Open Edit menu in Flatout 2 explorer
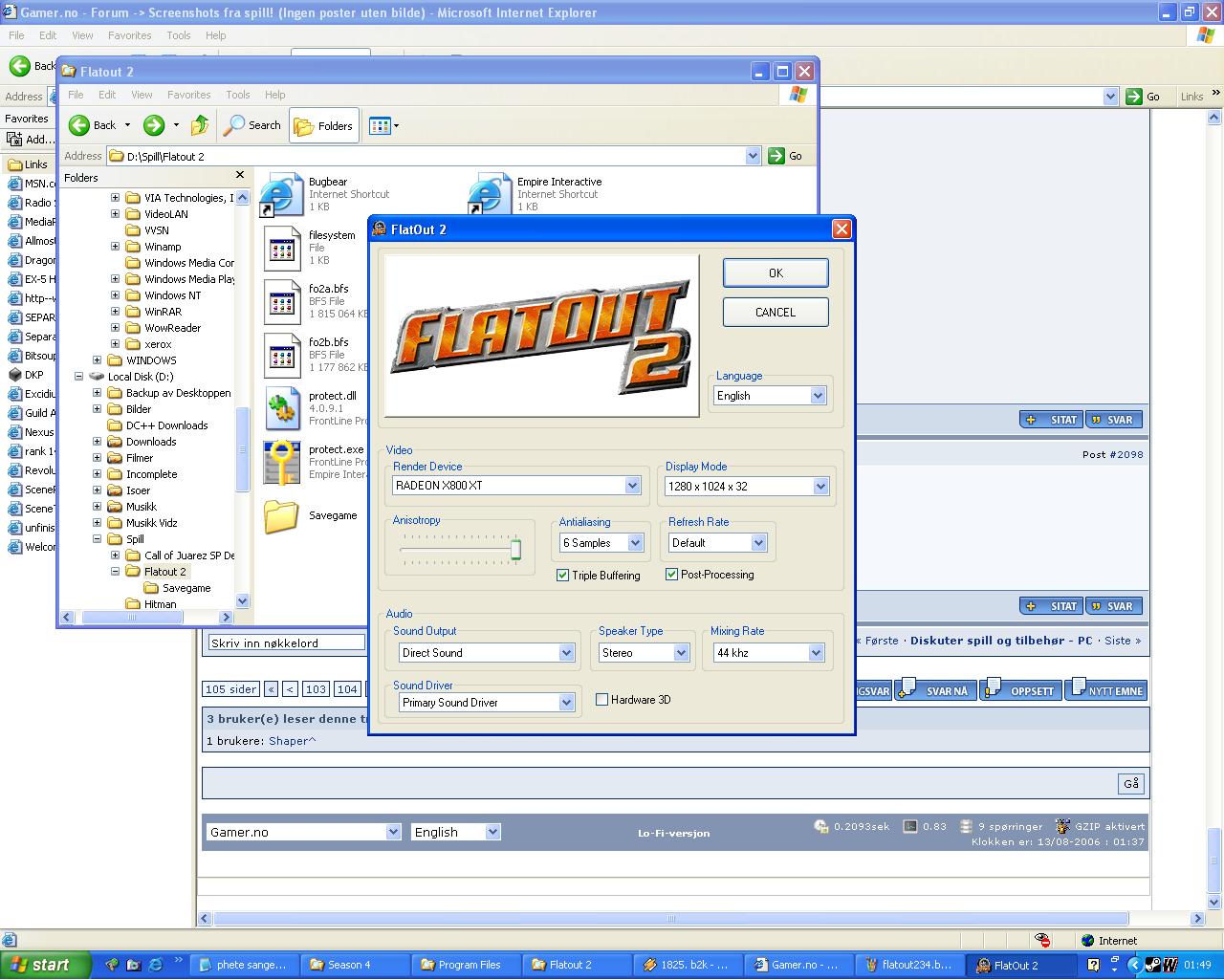1224x980 pixels. pos(107,95)
